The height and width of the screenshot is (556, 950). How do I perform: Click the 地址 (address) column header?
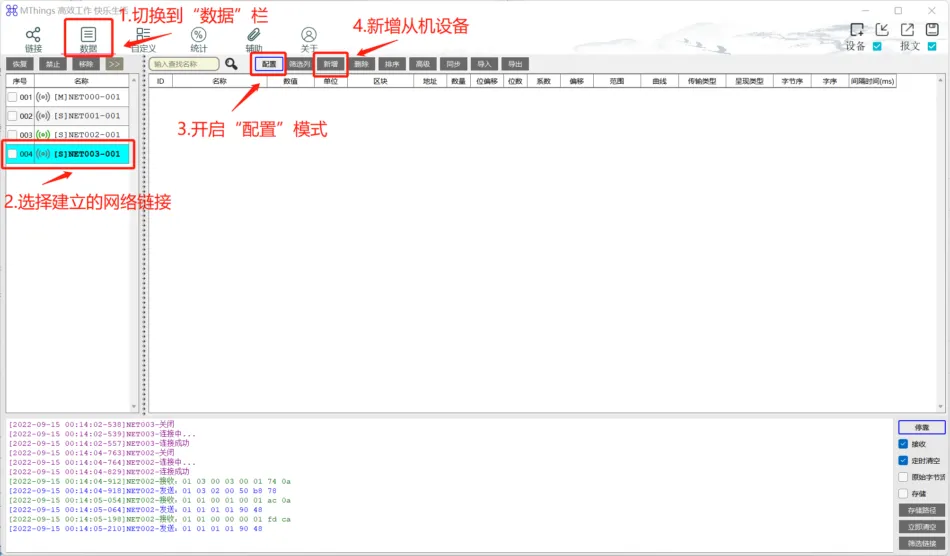click(430, 81)
